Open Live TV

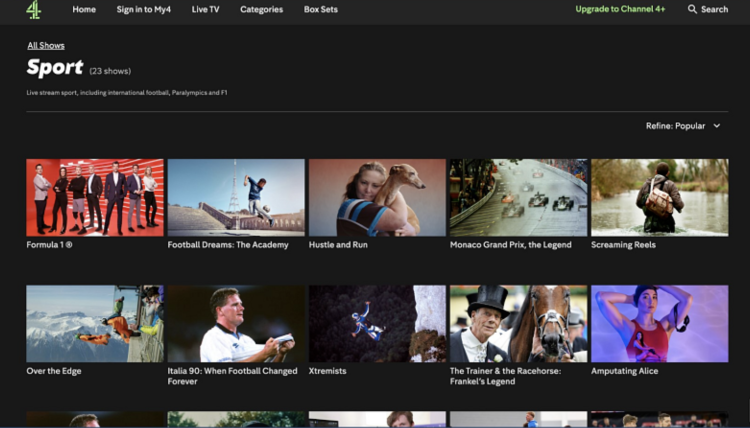pyautogui.click(x=206, y=9)
